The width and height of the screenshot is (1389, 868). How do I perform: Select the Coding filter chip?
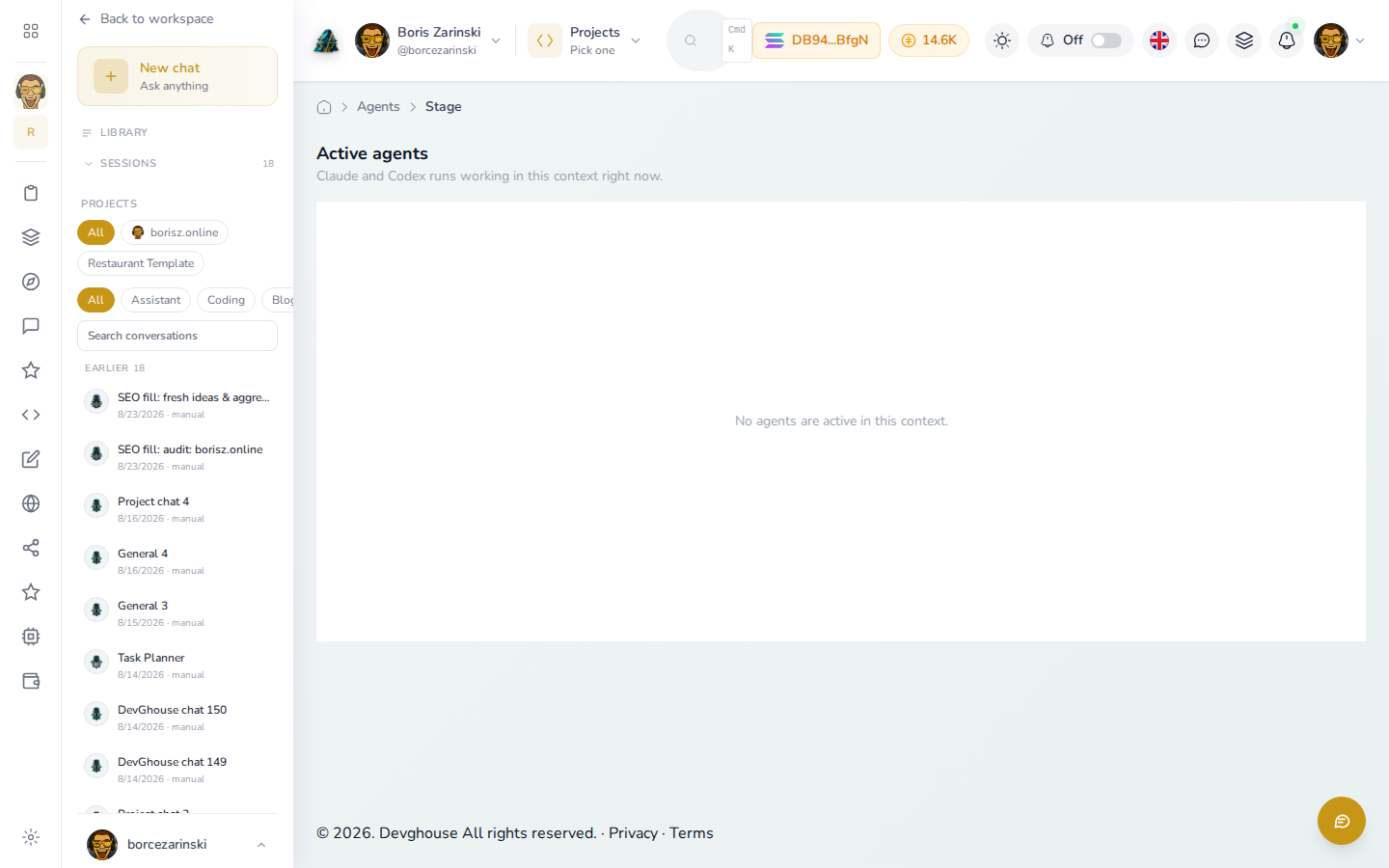click(x=226, y=300)
